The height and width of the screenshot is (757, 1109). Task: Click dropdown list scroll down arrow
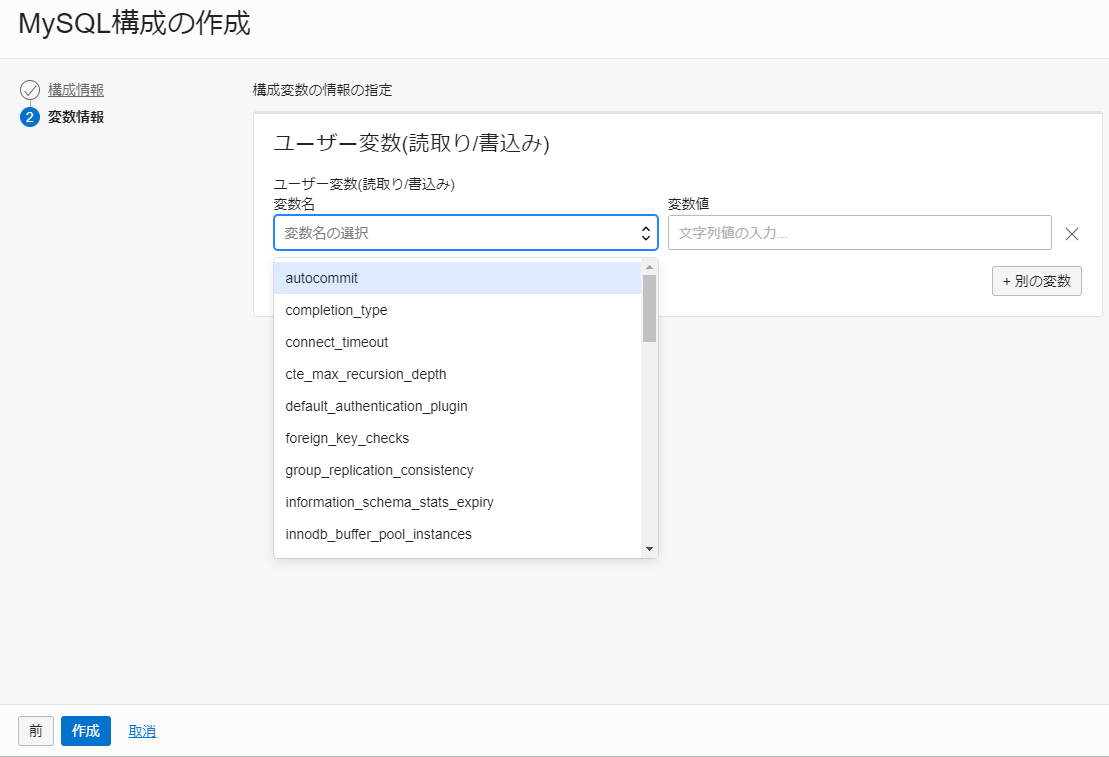click(x=649, y=549)
